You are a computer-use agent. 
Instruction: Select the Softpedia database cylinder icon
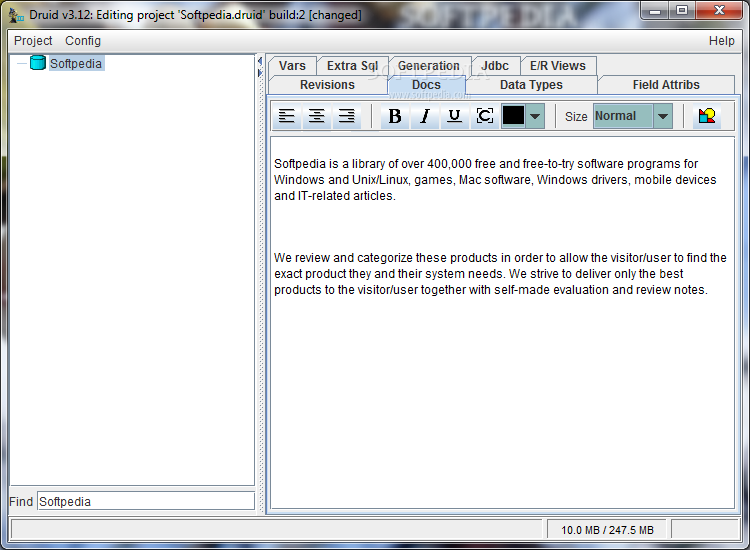38,63
